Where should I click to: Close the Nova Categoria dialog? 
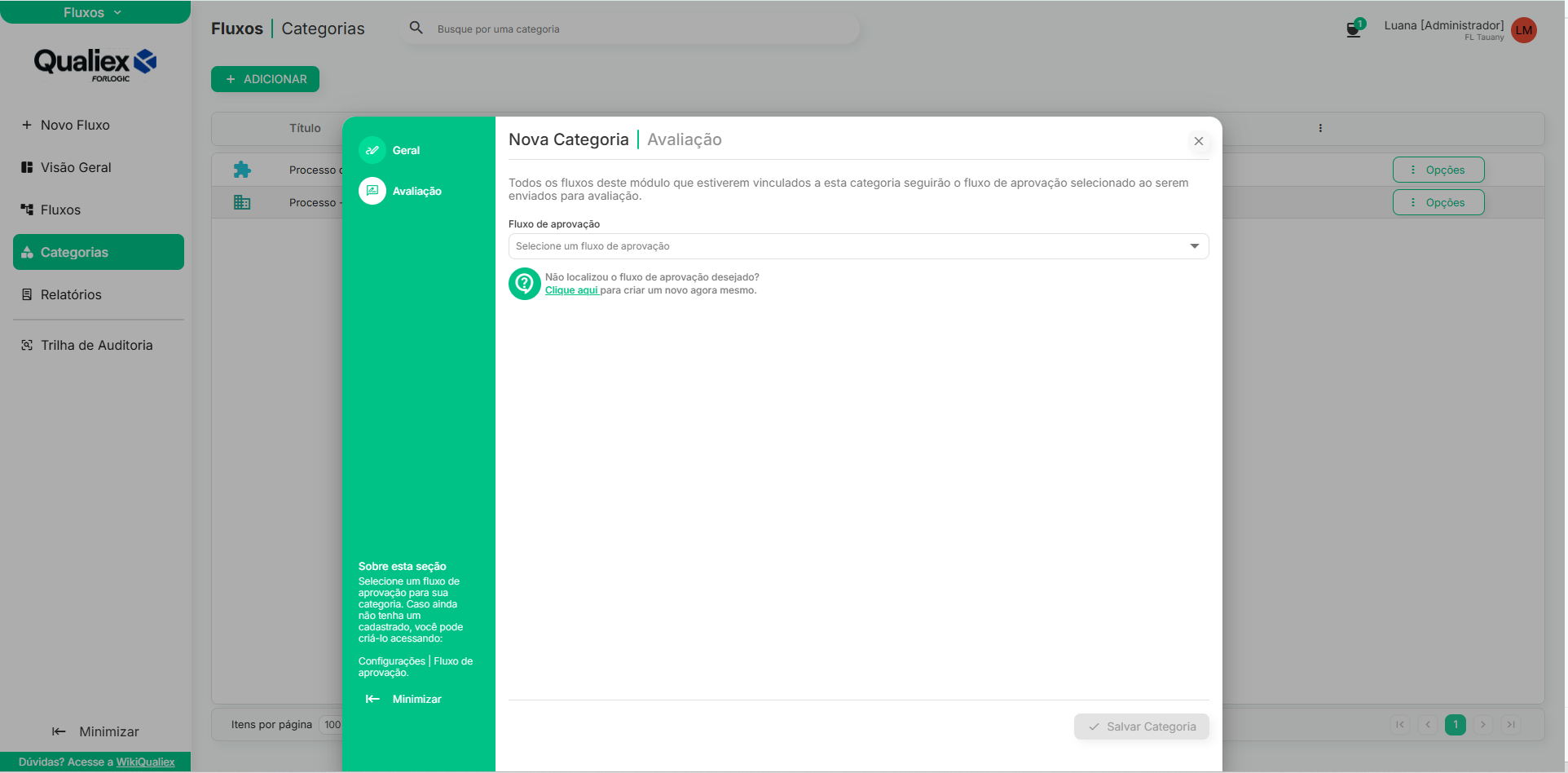(1198, 141)
